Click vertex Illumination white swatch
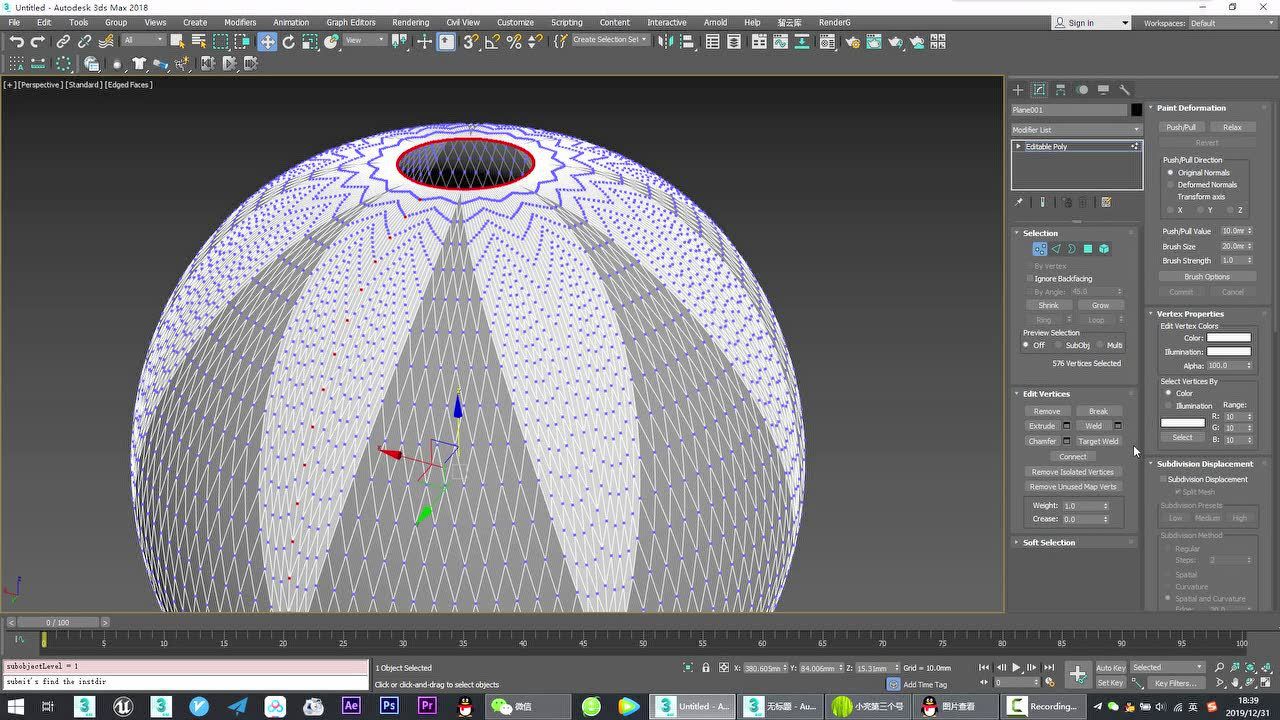The image size is (1280, 720). click(1229, 352)
